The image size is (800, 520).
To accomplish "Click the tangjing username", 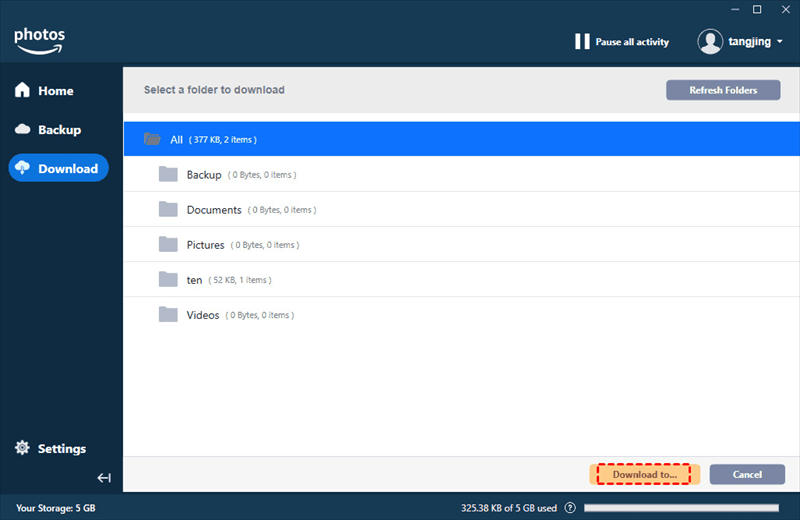I will click(749, 42).
